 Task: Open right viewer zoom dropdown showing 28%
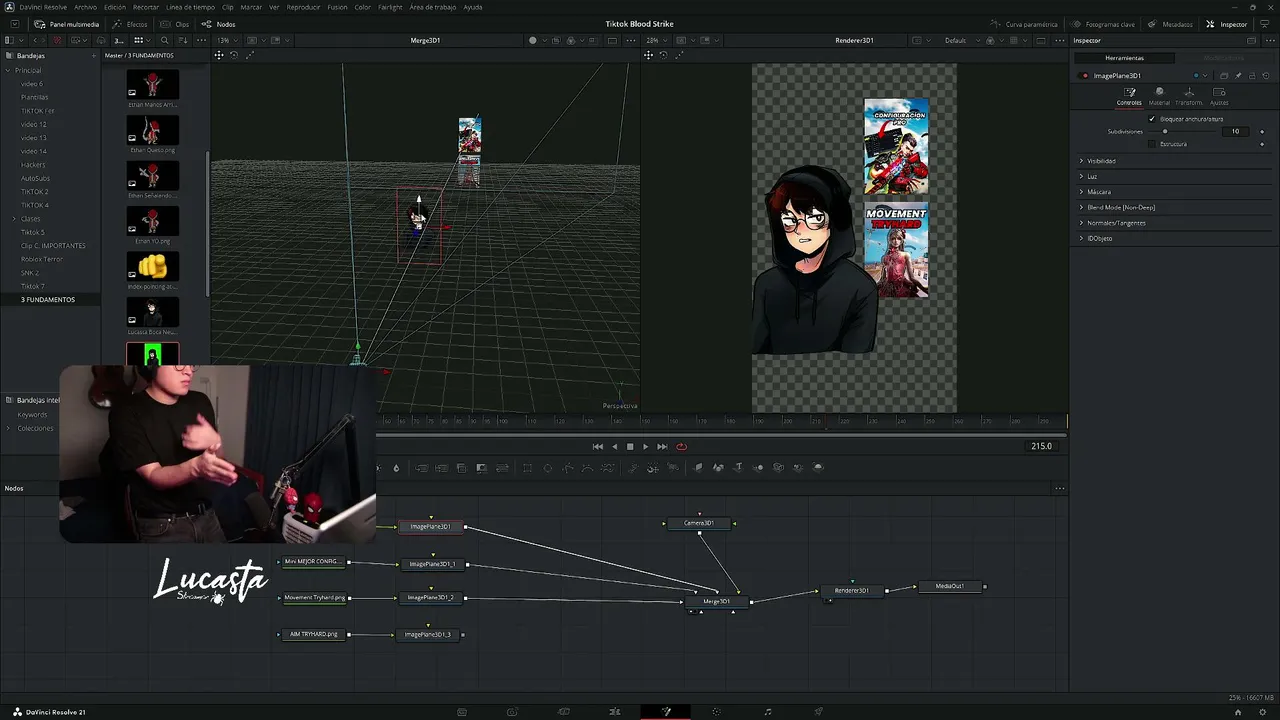[655, 40]
